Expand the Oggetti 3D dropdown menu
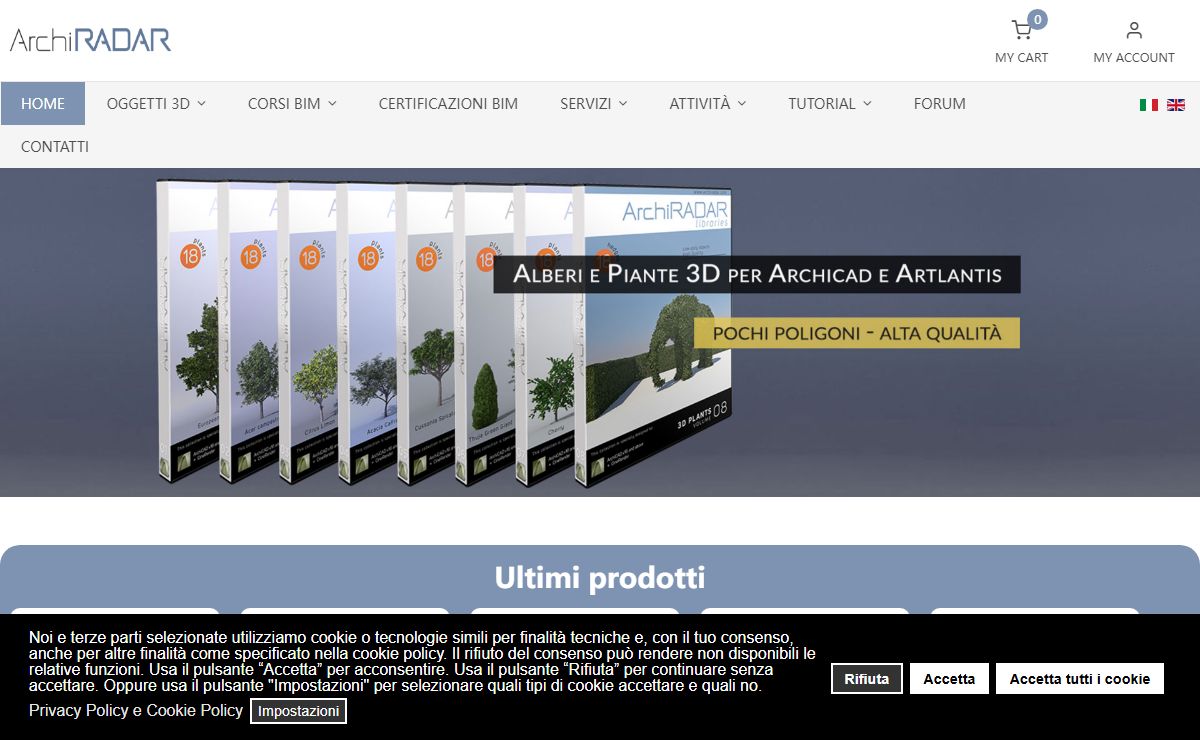This screenshot has width=1200, height=740. click(x=156, y=103)
